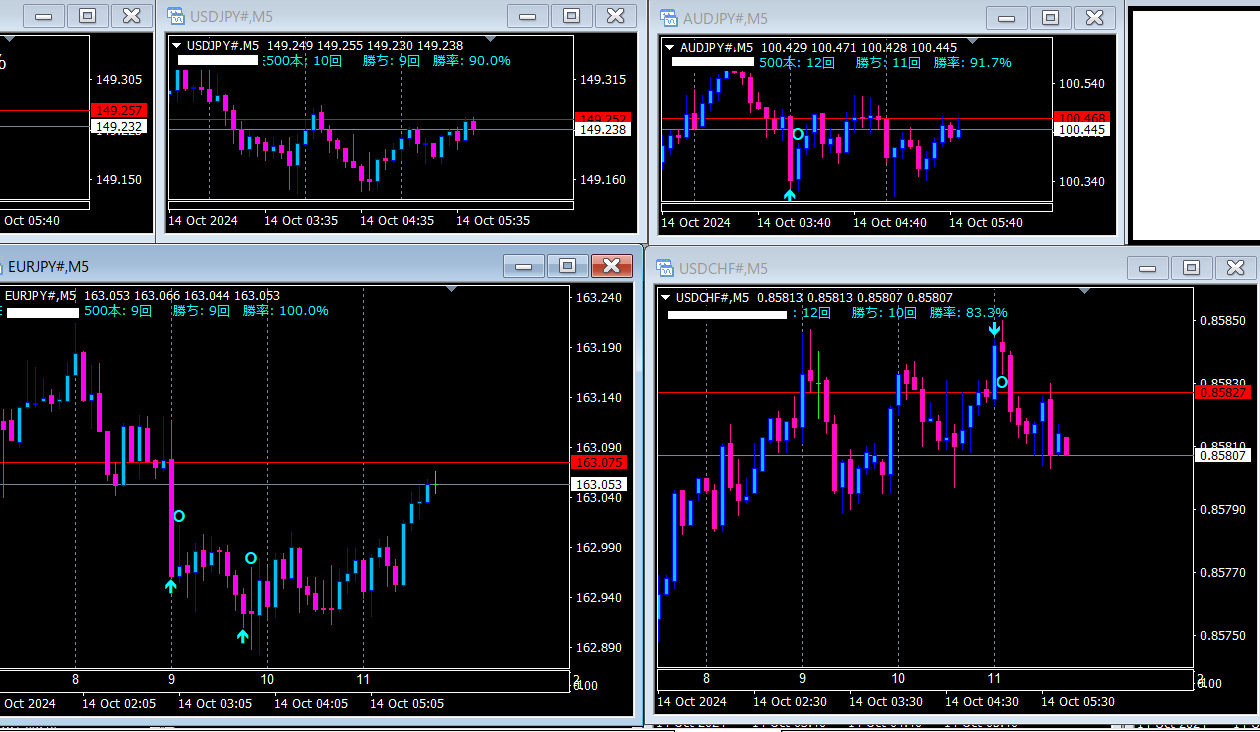Select the EURJPY circle marker near 163.040 level
The width and height of the screenshot is (1260, 732).
point(179,516)
